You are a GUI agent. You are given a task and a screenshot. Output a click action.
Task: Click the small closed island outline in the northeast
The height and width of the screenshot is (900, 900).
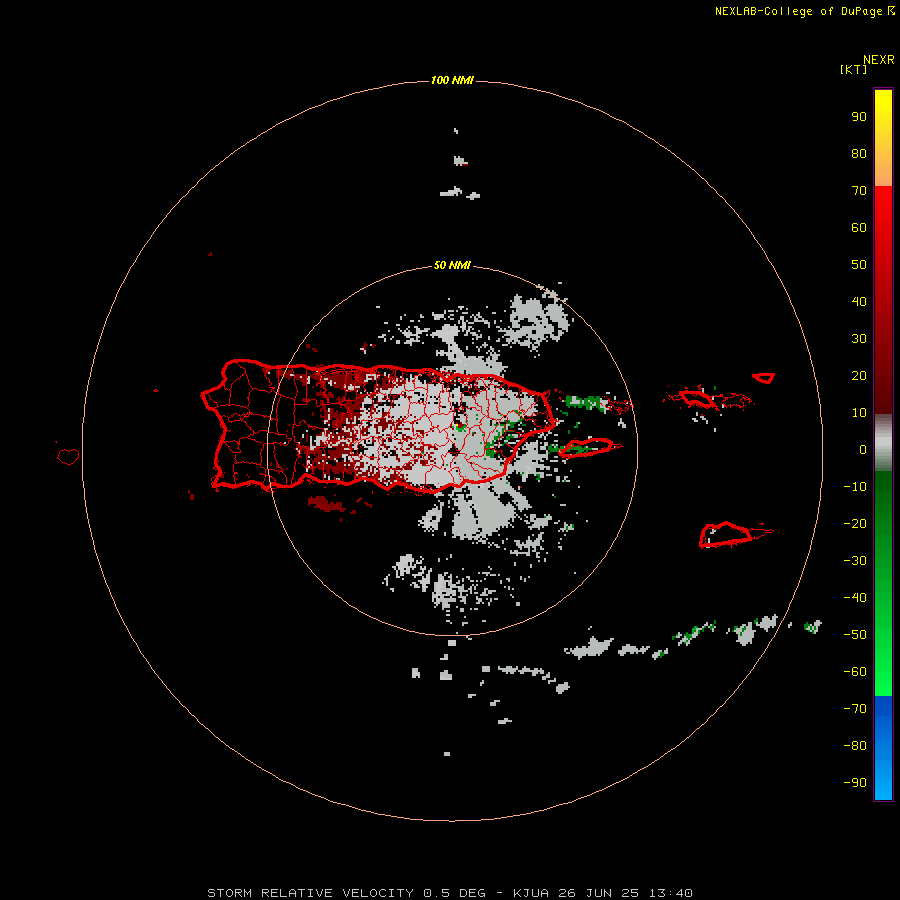763,378
